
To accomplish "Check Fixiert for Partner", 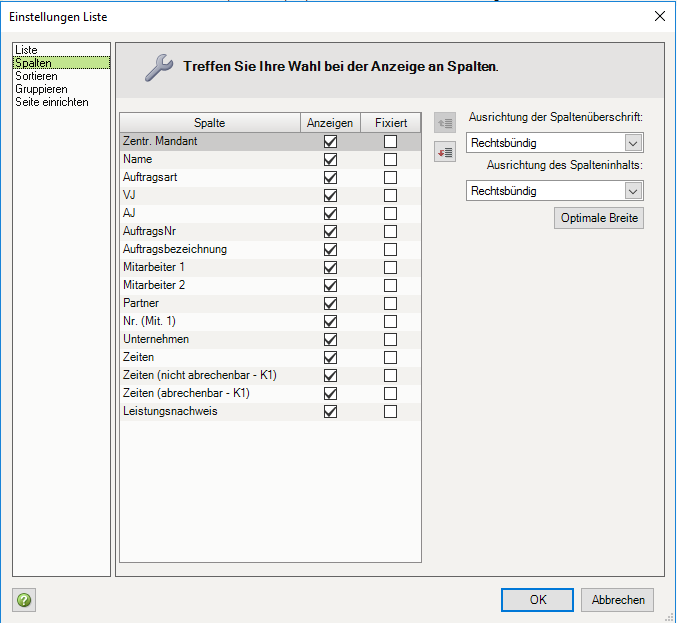I will (390, 304).
